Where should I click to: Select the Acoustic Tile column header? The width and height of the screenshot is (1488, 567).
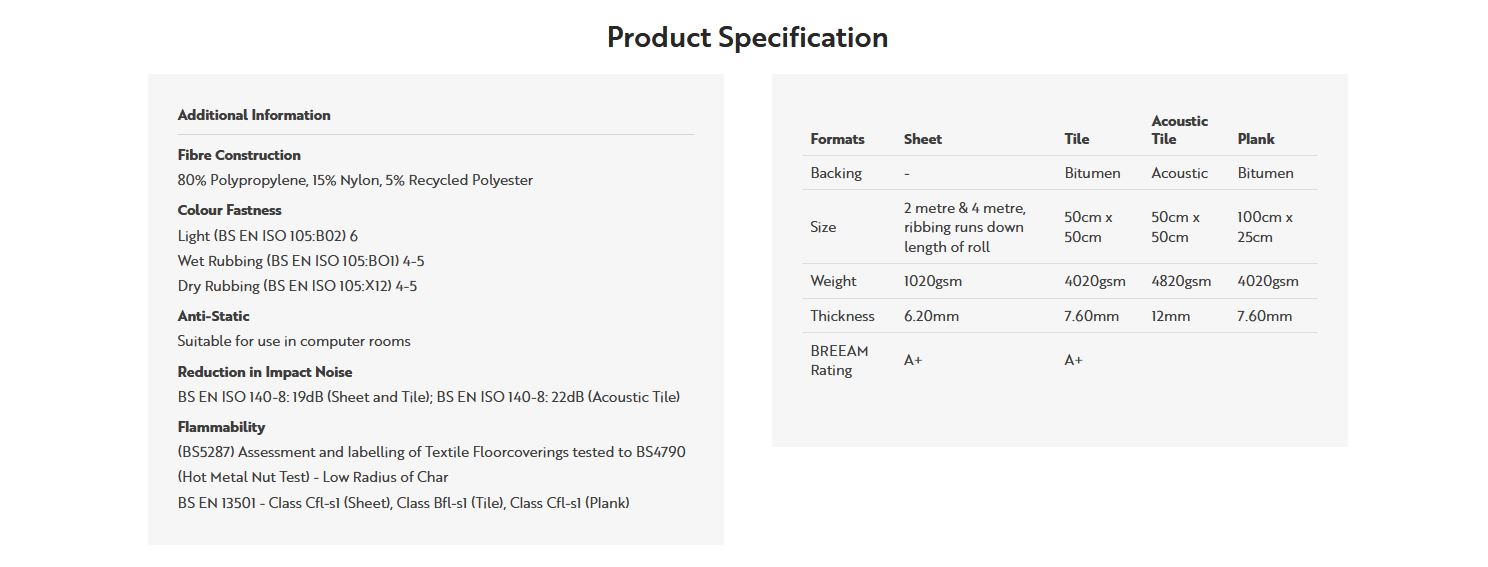[x=1180, y=130]
